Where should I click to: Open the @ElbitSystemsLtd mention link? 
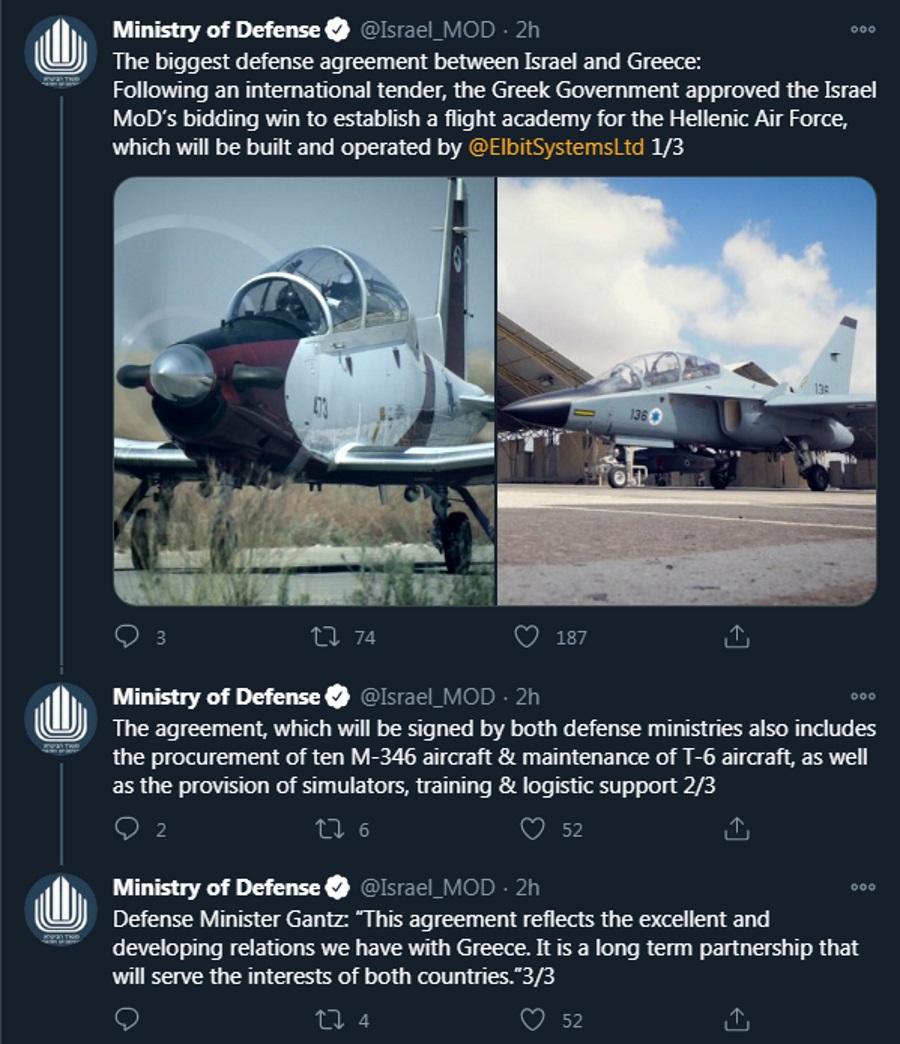(556, 146)
